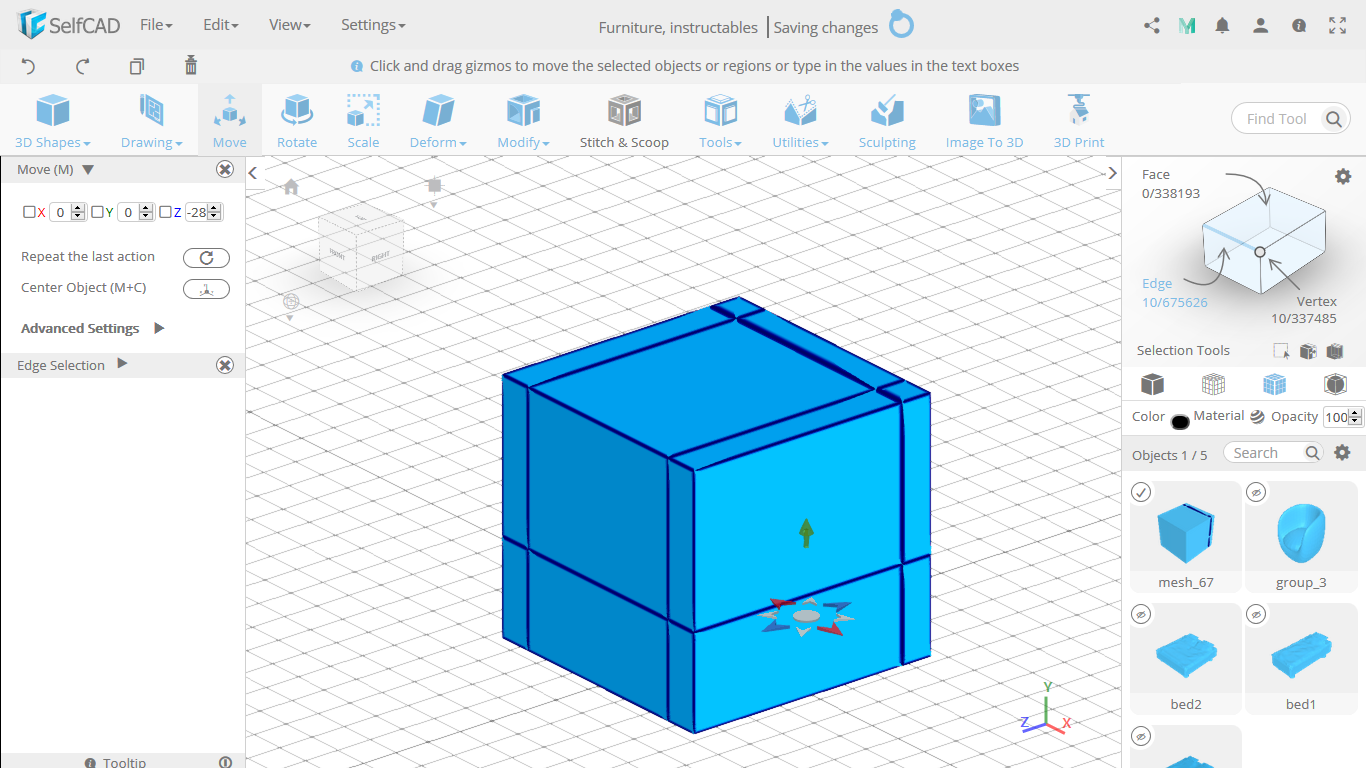Expand Advanced Settings section
The image size is (1366, 768).
[x=159, y=328]
